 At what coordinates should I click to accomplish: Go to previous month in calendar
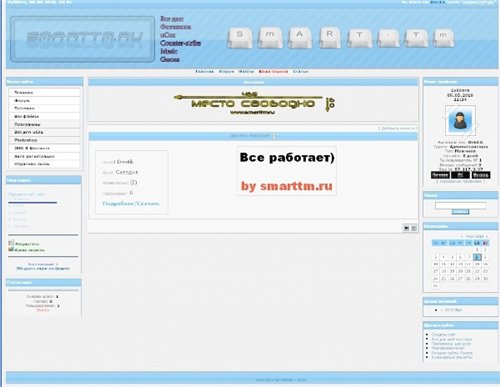point(462,236)
